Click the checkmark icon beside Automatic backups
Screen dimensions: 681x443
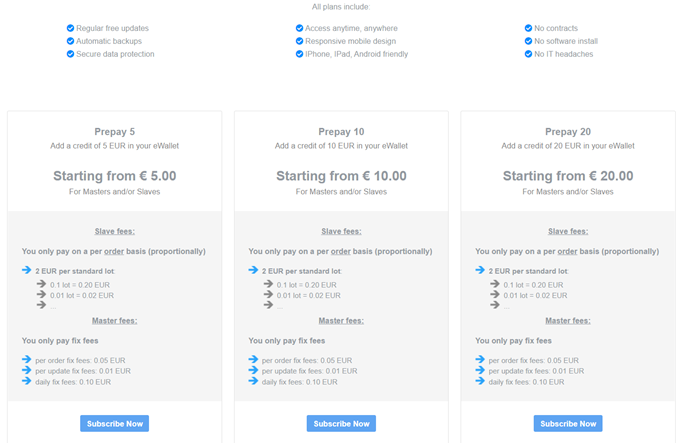70,41
